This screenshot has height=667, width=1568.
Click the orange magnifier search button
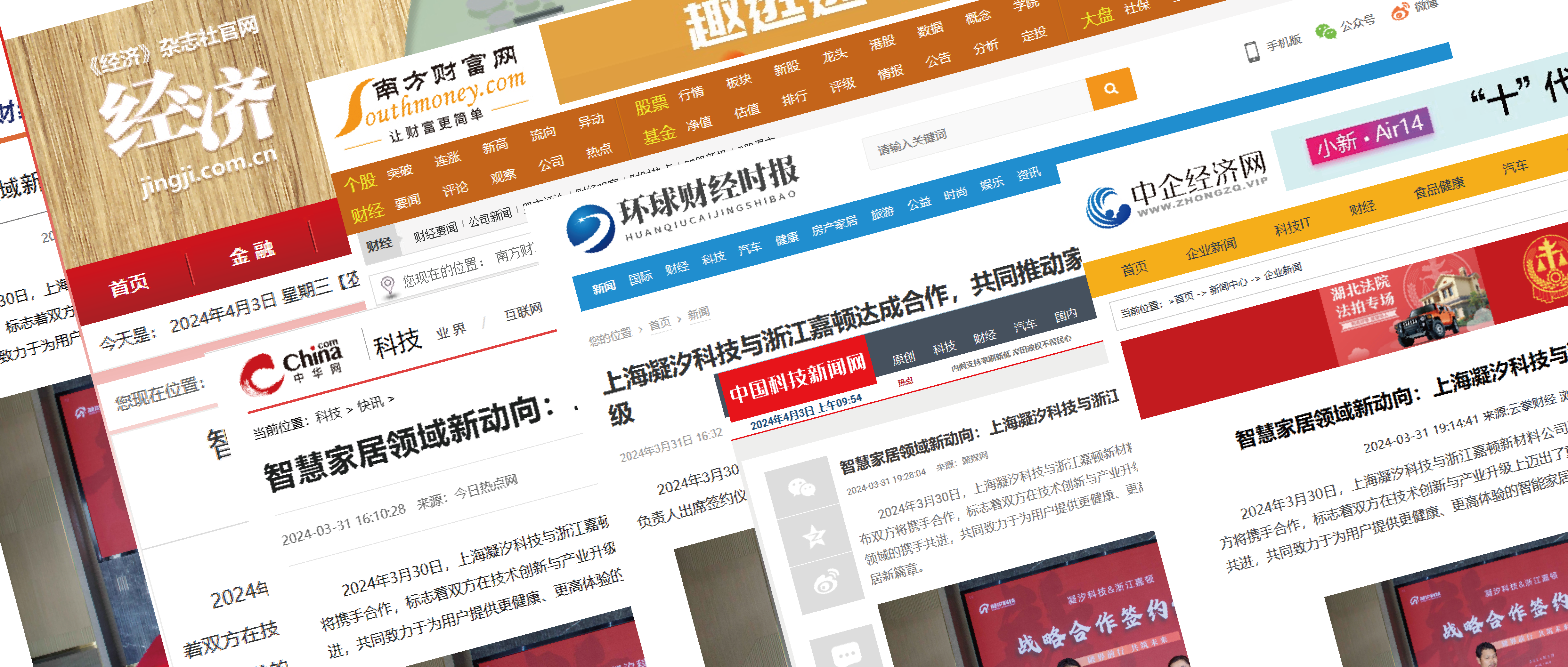pyautogui.click(x=1111, y=89)
